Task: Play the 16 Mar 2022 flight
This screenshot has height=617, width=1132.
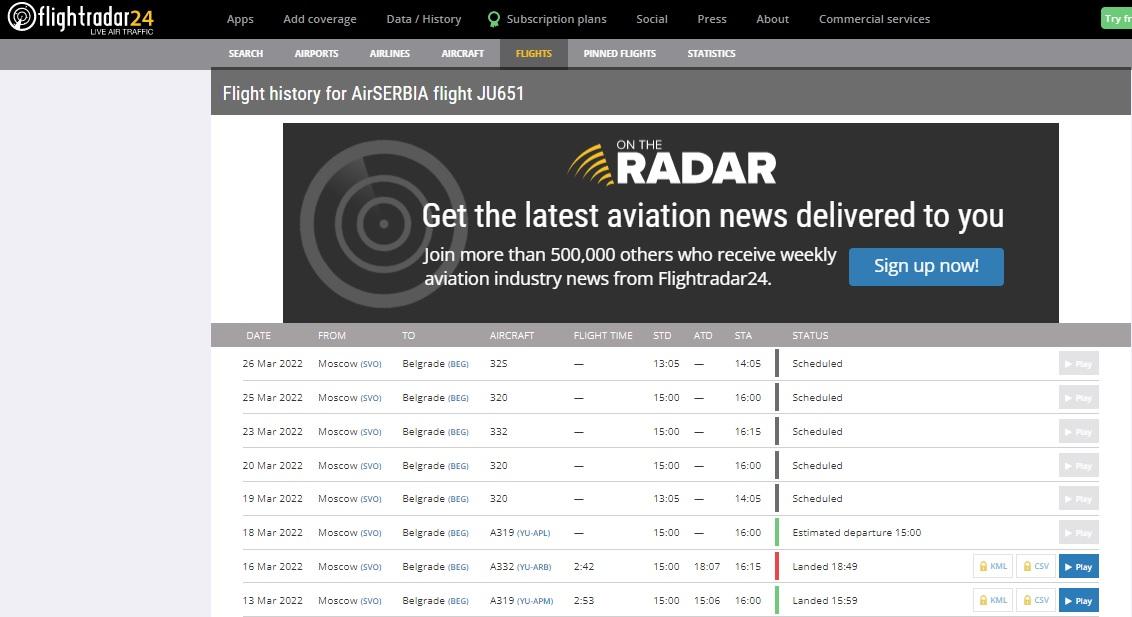Action: pos(1078,567)
